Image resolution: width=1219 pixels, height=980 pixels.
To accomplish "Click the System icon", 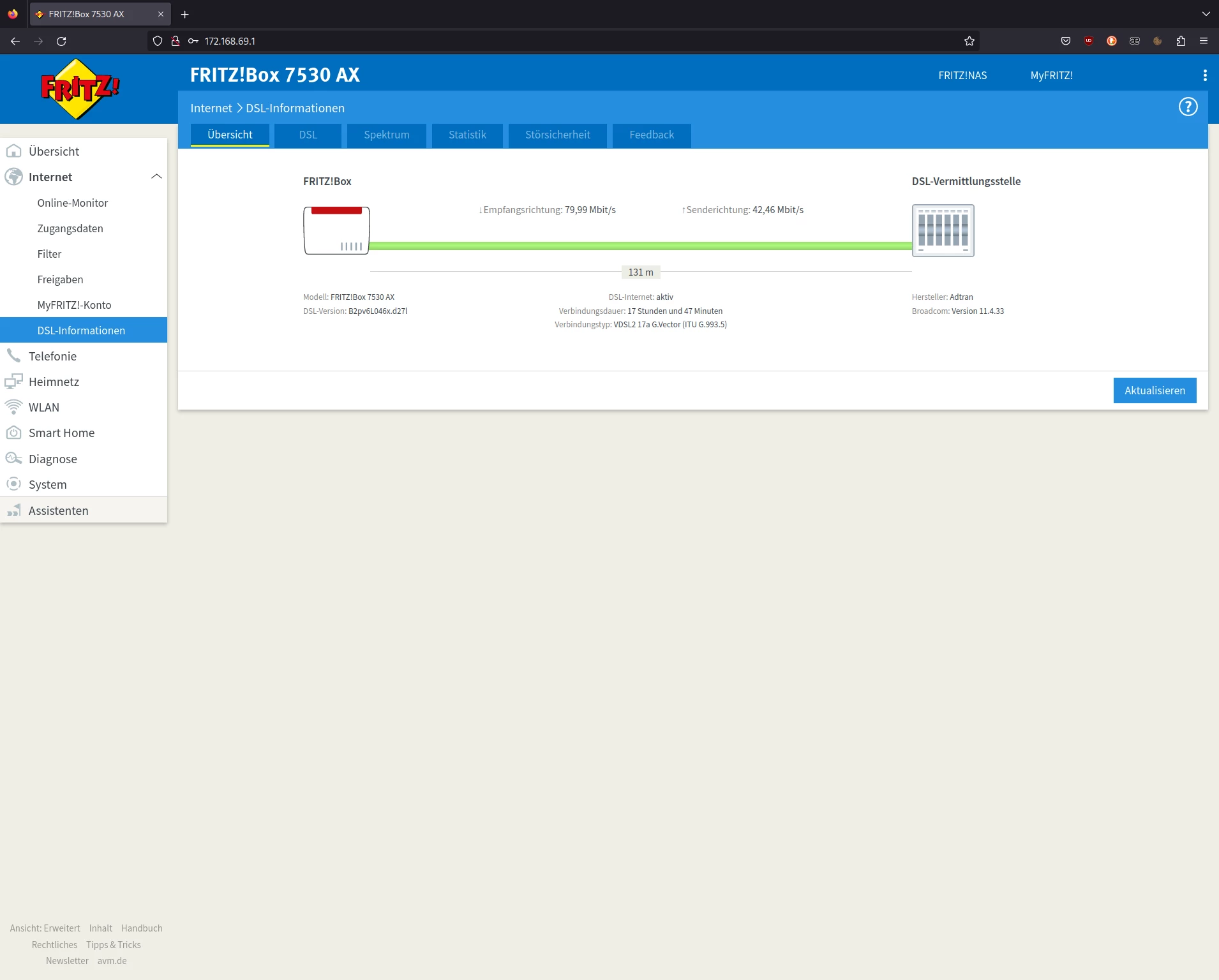I will coord(13,484).
